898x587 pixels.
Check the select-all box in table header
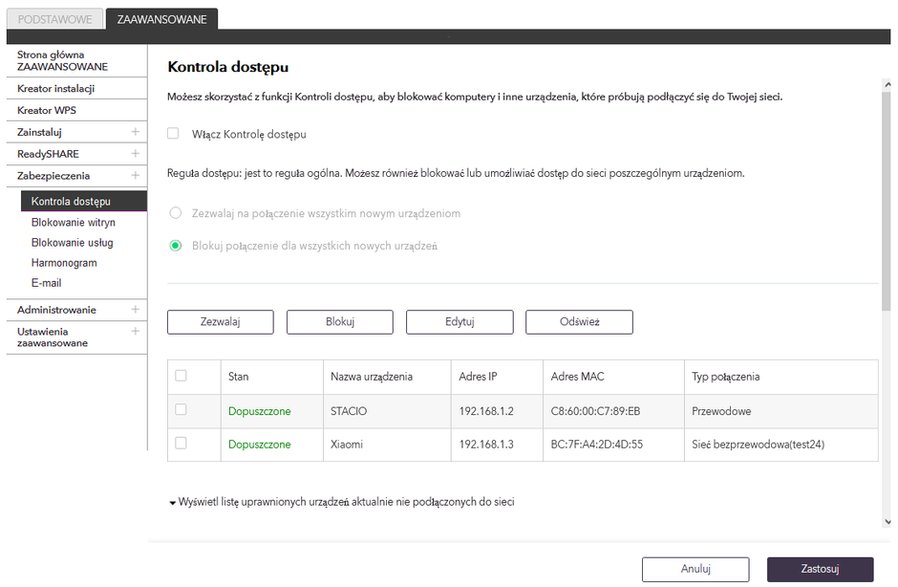(181, 376)
